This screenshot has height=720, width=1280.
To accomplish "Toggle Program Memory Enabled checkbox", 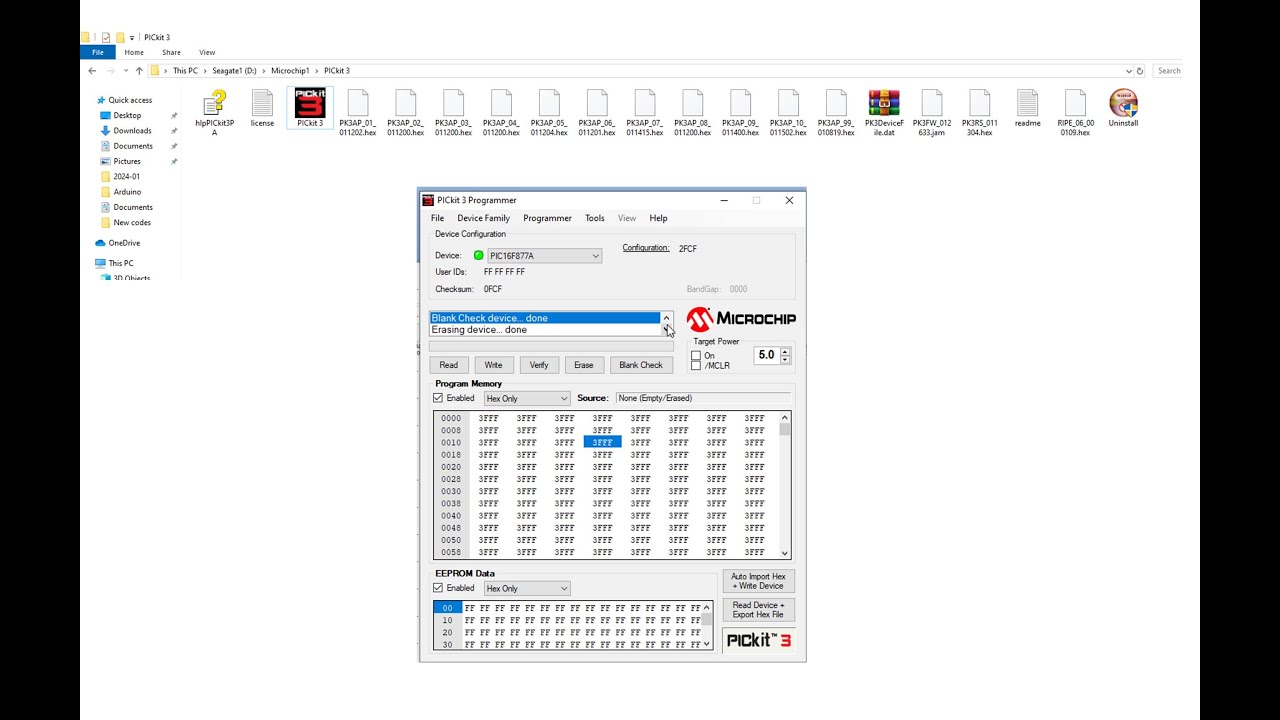I will click(x=438, y=398).
